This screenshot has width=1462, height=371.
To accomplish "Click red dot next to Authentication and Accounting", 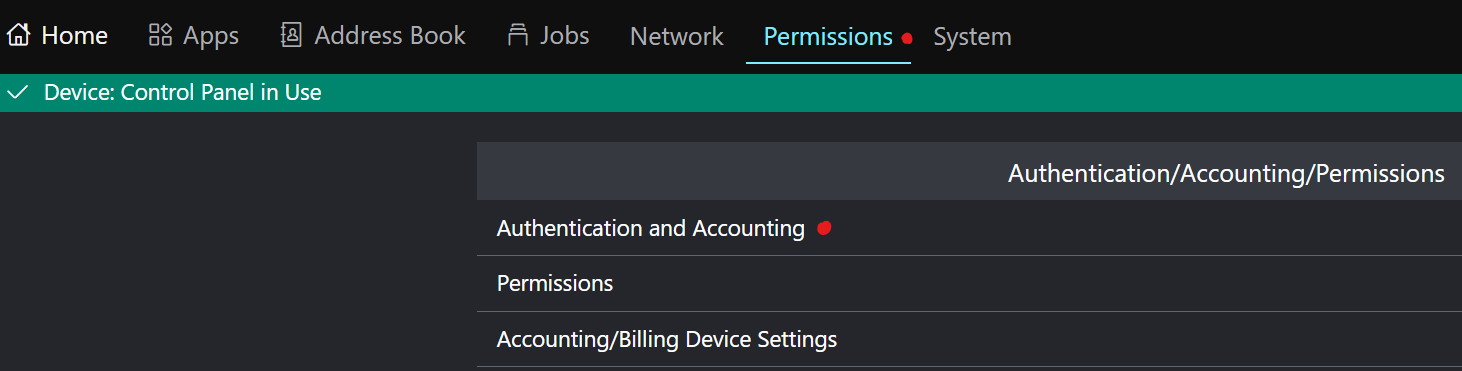I will pyautogui.click(x=824, y=228).
